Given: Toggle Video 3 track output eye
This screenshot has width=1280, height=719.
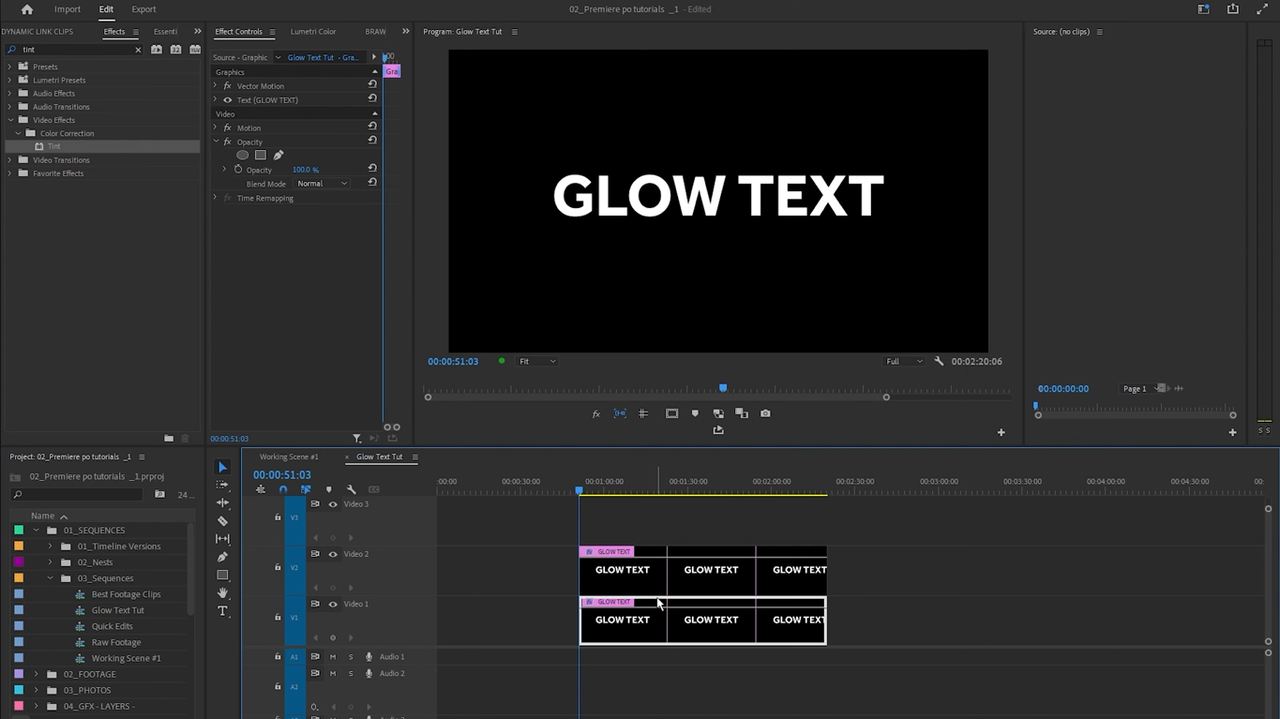Looking at the screenshot, I should pos(333,504).
